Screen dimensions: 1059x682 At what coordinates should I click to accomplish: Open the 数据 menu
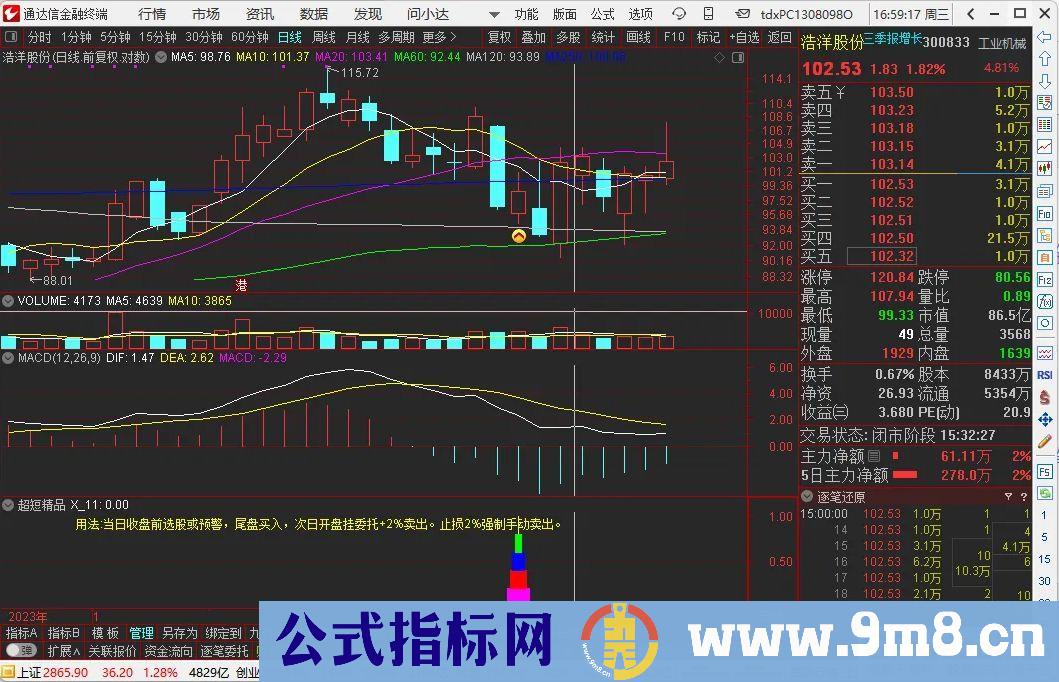click(313, 14)
